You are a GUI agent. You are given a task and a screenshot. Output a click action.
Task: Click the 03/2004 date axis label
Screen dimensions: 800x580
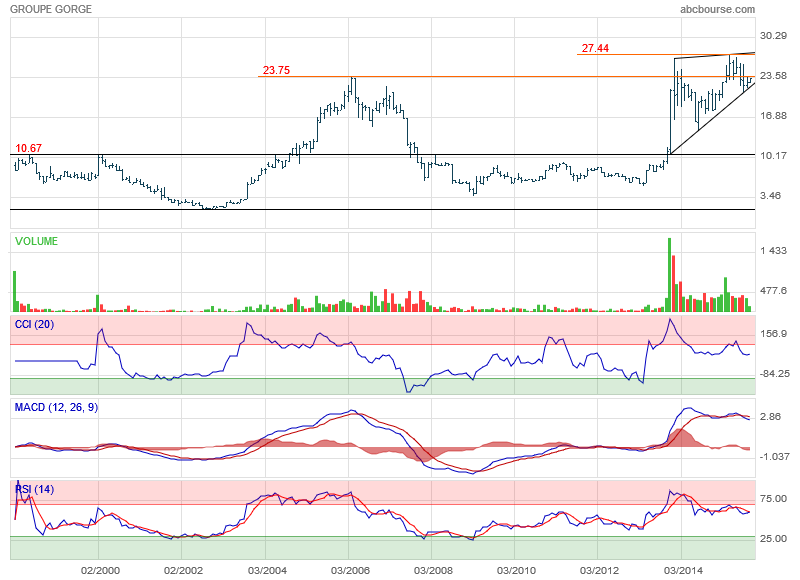click(x=267, y=571)
